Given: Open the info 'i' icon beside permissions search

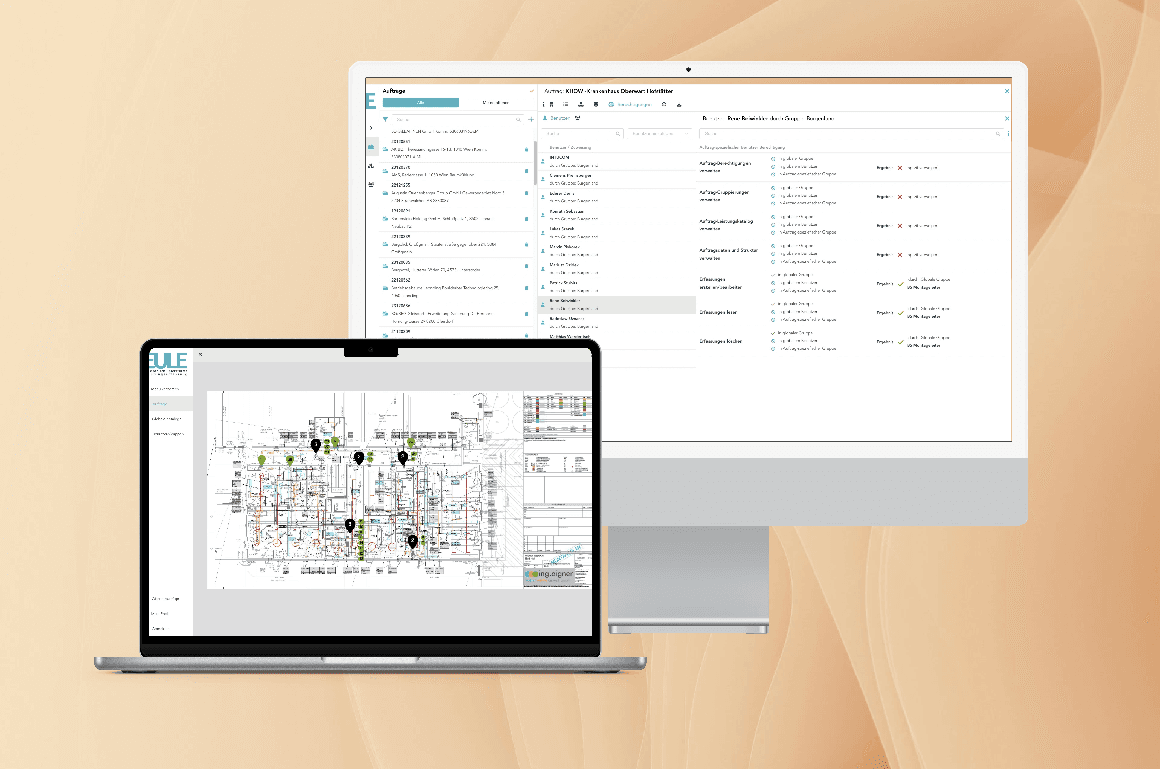Looking at the screenshot, I should click(1008, 134).
